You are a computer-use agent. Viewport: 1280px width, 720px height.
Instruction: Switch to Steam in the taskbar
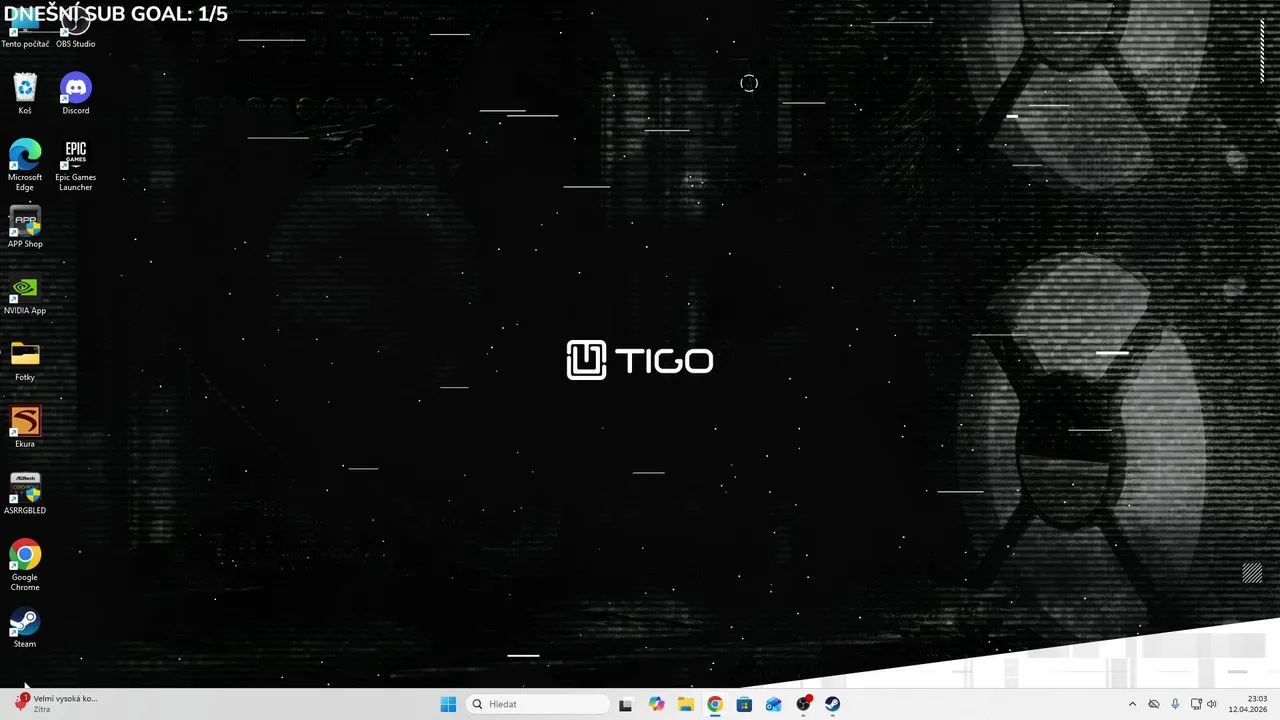tap(833, 704)
